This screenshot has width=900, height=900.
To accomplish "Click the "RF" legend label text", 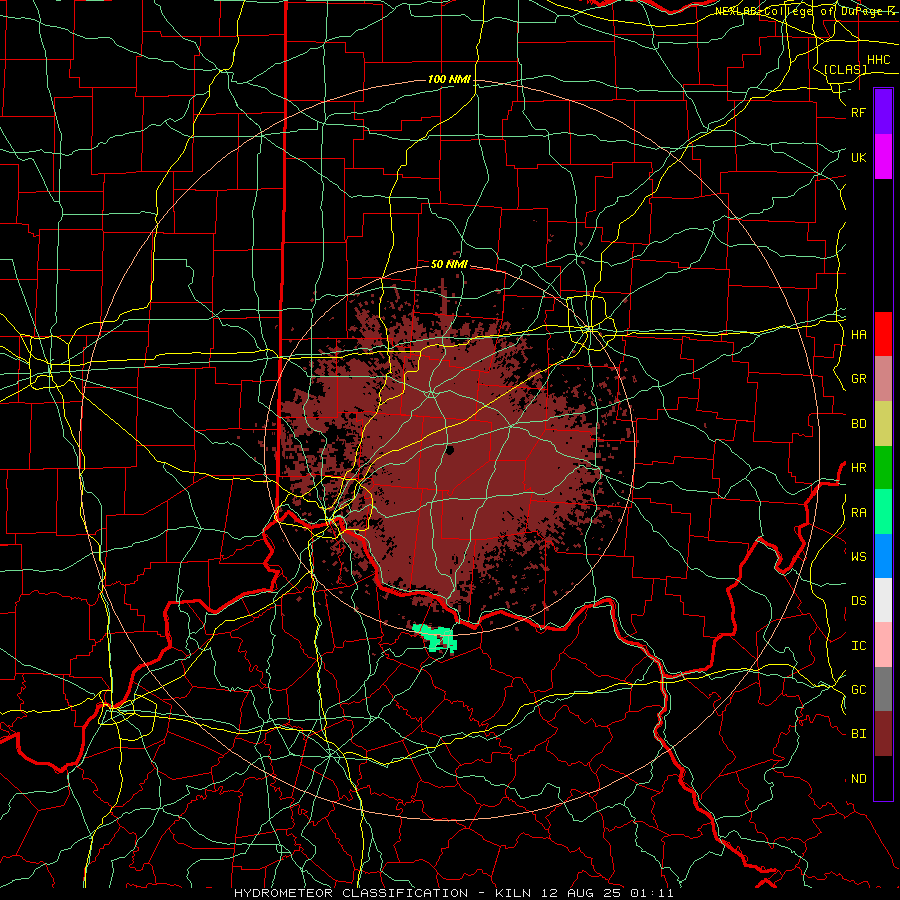I will (858, 112).
